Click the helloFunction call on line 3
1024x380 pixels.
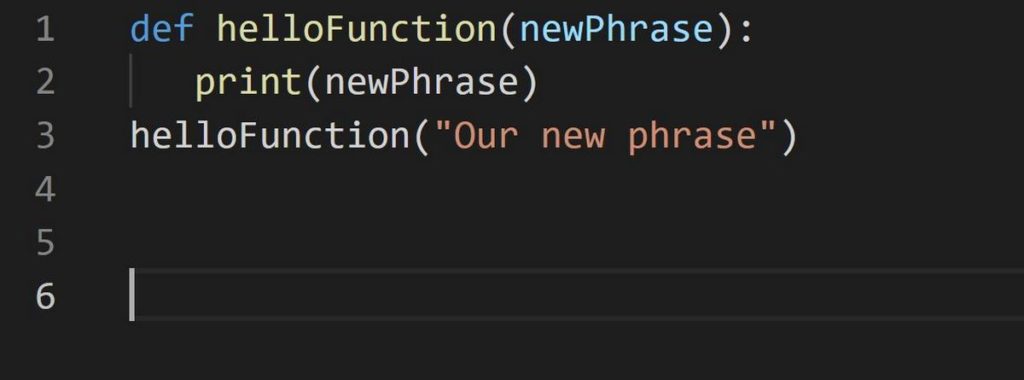[x=270, y=136]
